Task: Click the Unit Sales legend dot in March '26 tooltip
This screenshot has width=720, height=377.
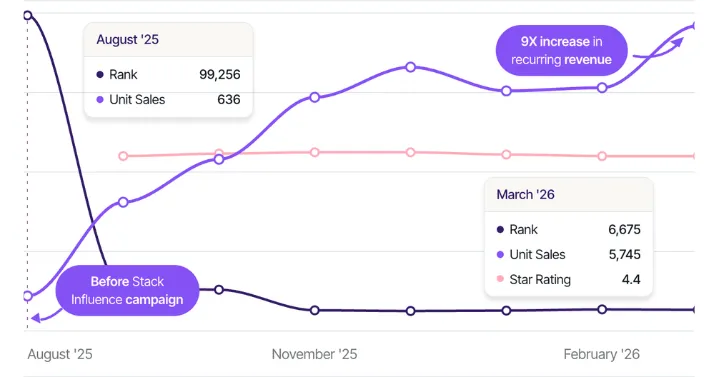Action: 500,255
